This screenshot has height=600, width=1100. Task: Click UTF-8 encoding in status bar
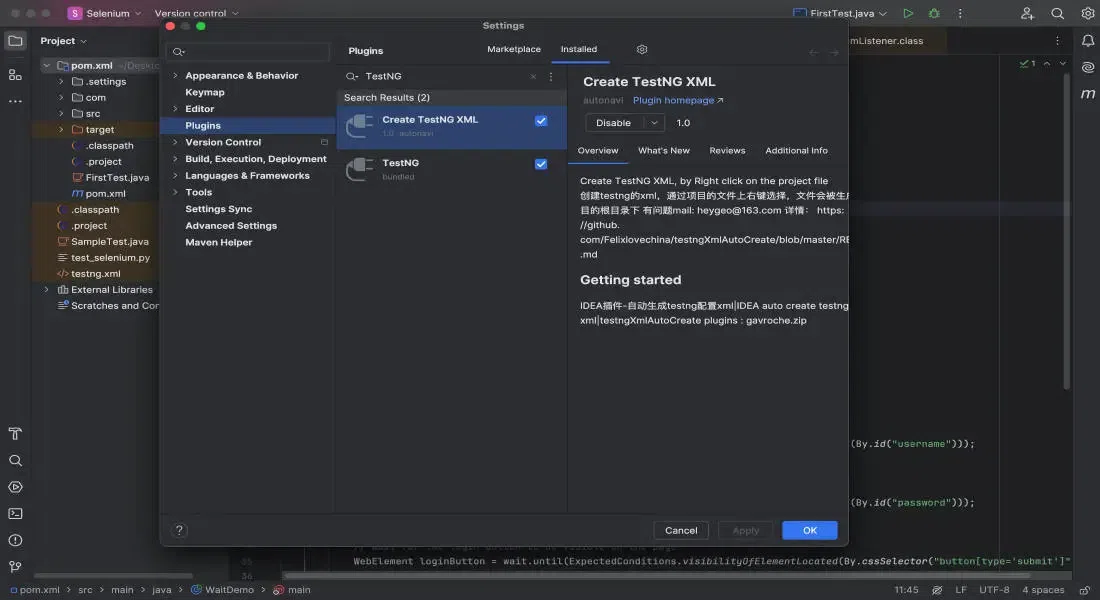coord(994,590)
